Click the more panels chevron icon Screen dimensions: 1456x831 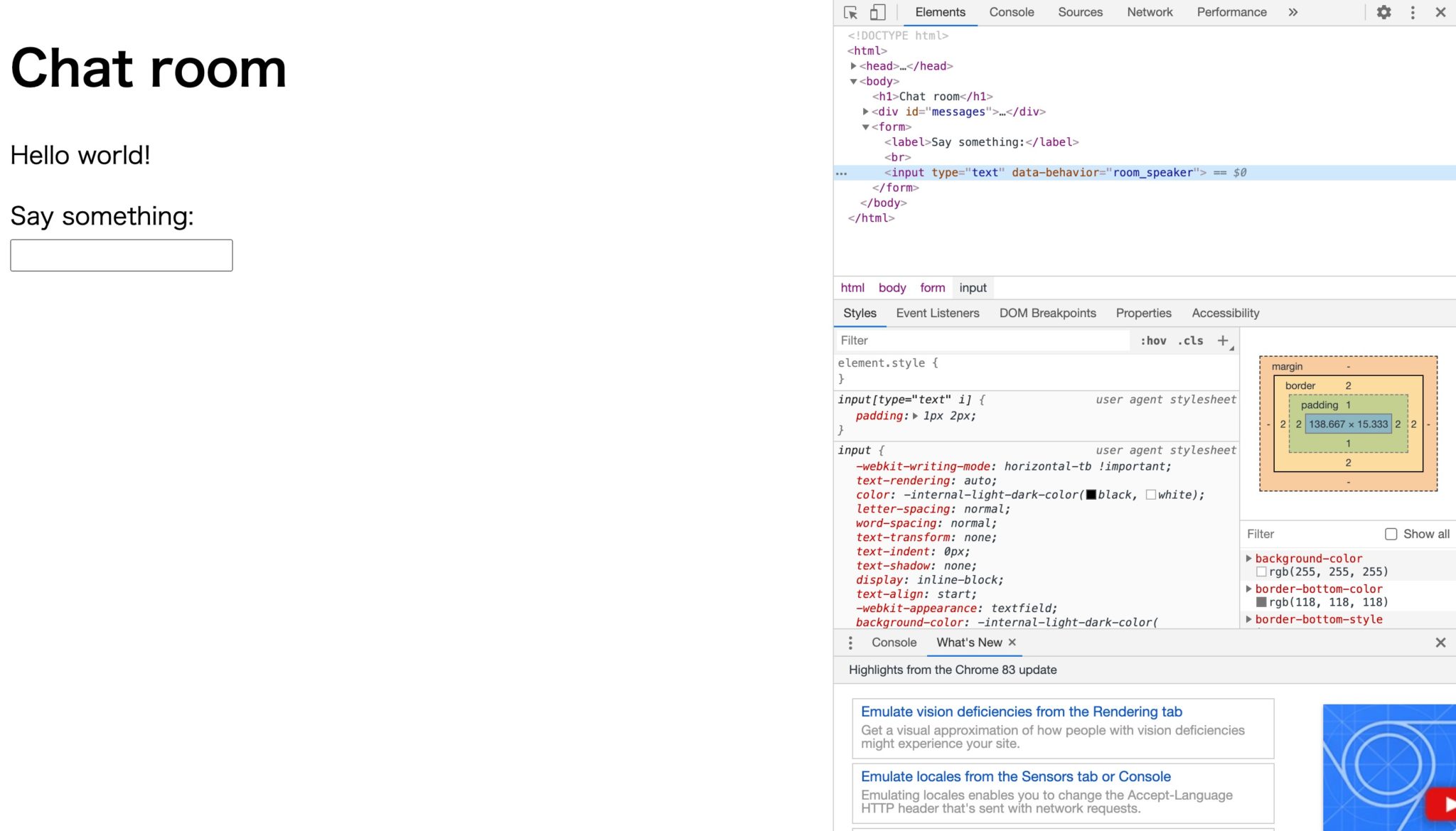(1293, 12)
